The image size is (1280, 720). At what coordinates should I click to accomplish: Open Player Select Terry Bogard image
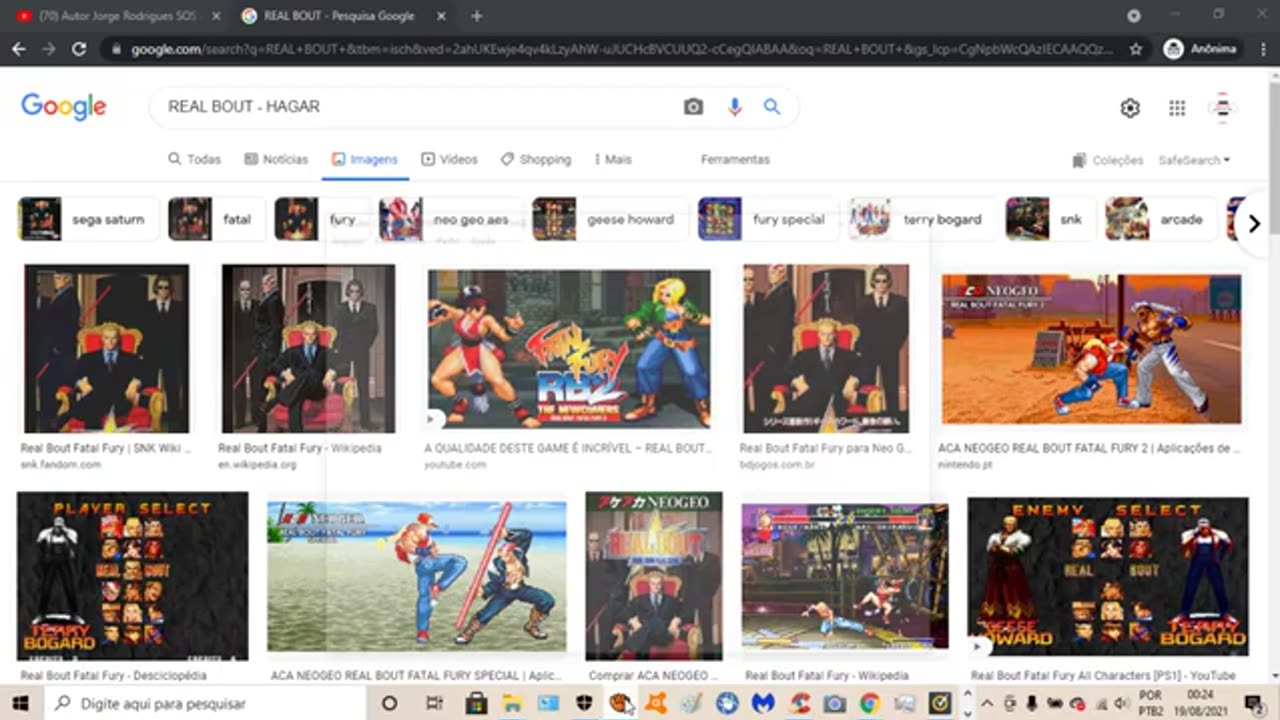click(132, 576)
